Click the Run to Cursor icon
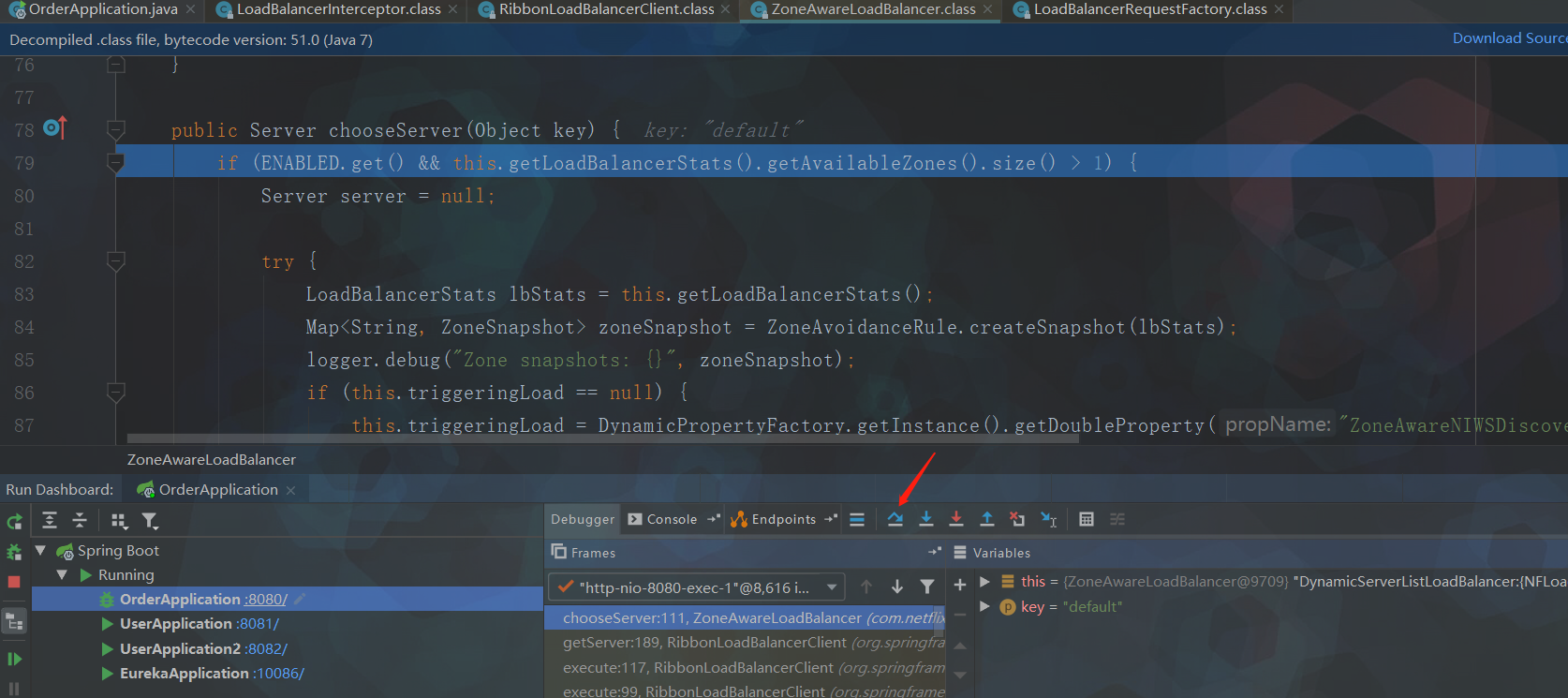Viewport: 1568px width, 698px height. tap(1049, 519)
